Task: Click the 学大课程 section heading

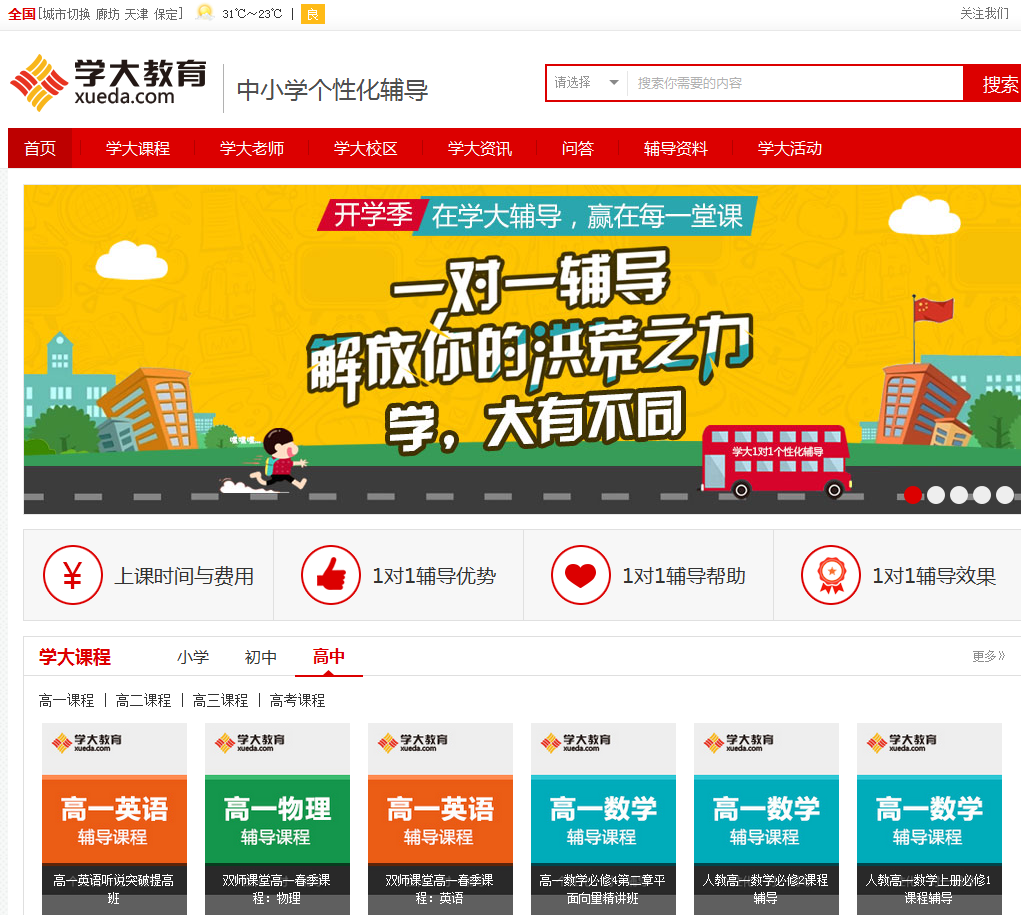Action: pos(75,656)
